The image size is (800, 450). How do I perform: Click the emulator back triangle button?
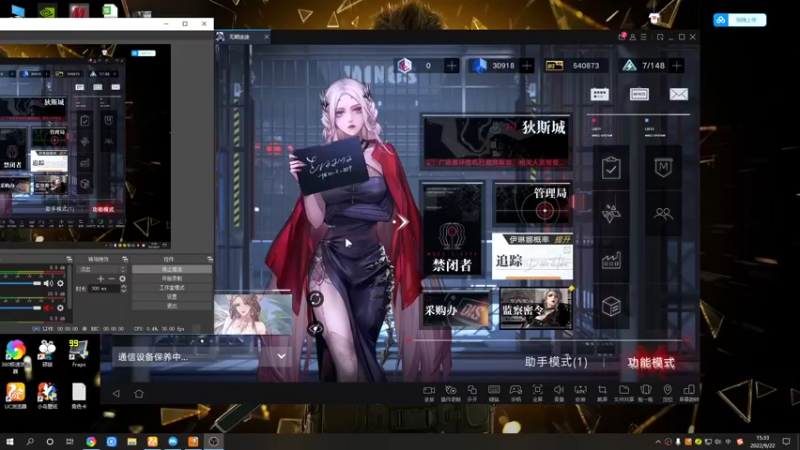tap(116, 393)
